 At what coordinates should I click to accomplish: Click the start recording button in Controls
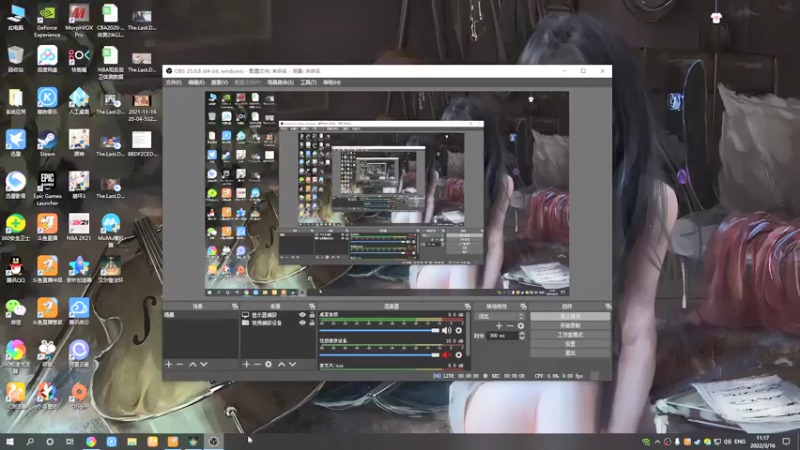(570, 326)
